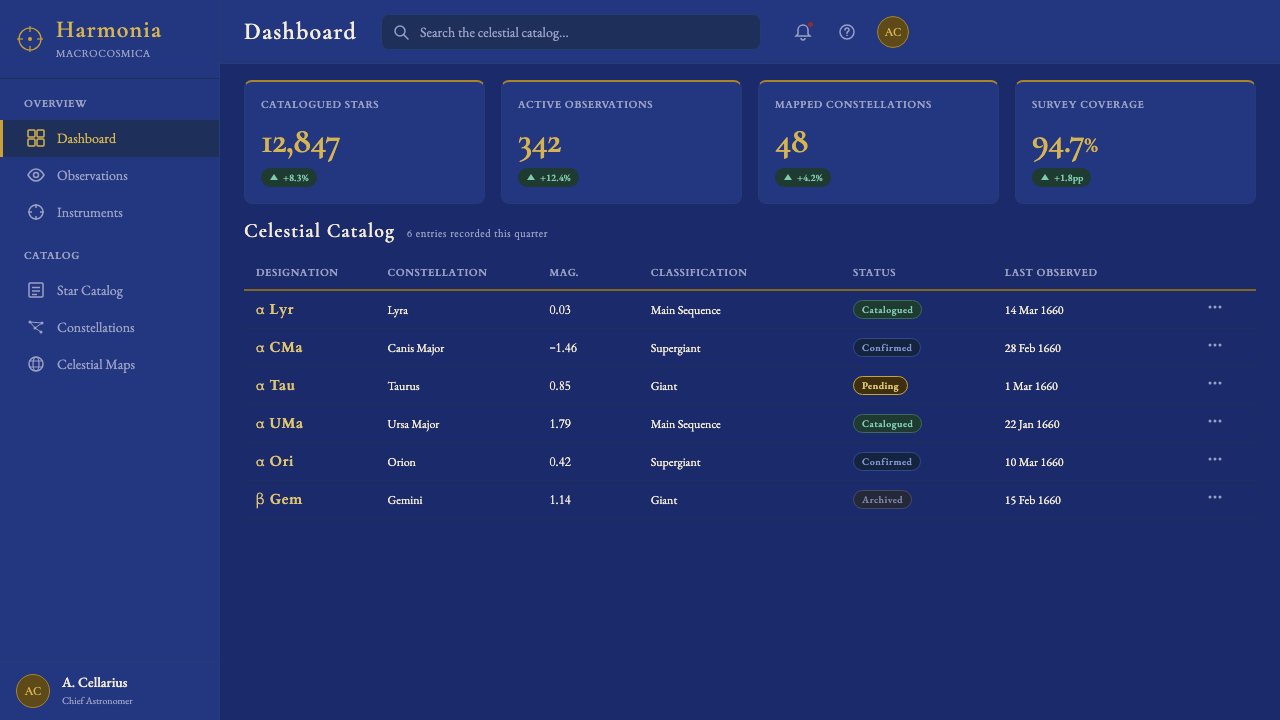Click the Constellations node icon

36,327
